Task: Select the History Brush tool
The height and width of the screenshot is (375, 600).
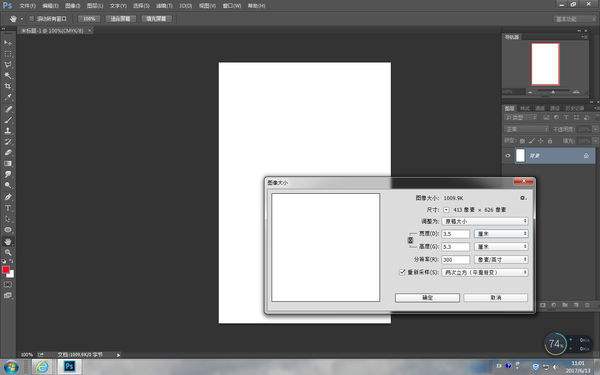Action: pos(8,142)
